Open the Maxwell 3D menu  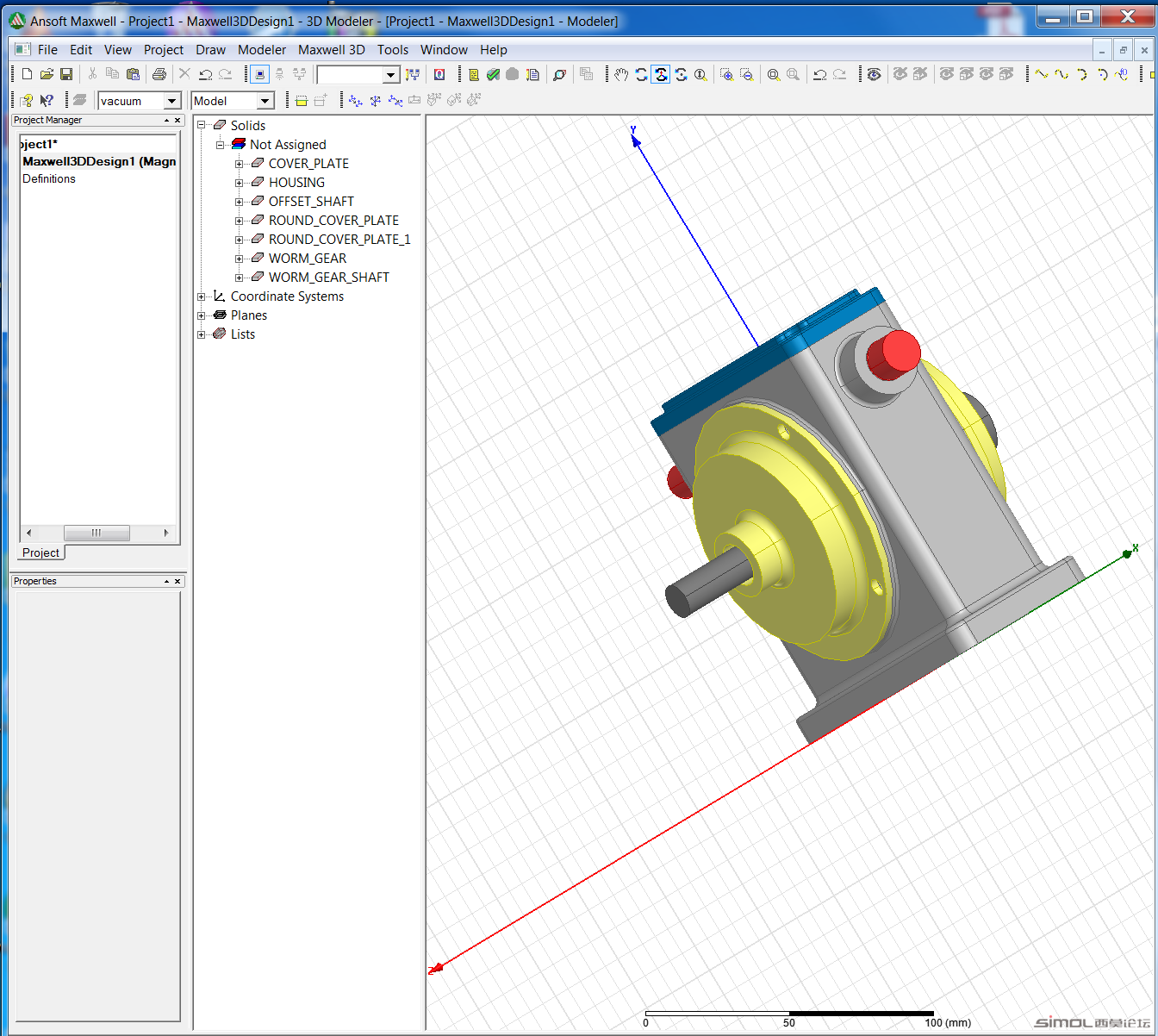pyautogui.click(x=332, y=50)
